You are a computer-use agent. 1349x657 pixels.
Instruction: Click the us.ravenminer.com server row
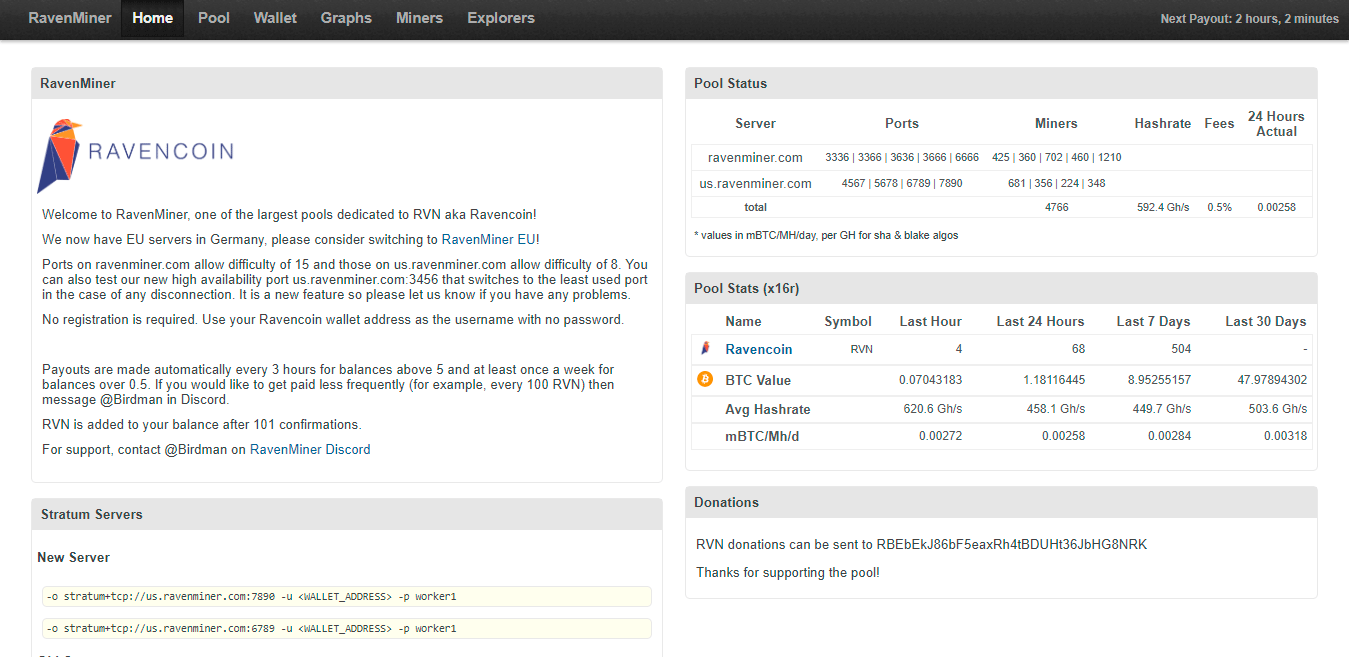(1002, 184)
